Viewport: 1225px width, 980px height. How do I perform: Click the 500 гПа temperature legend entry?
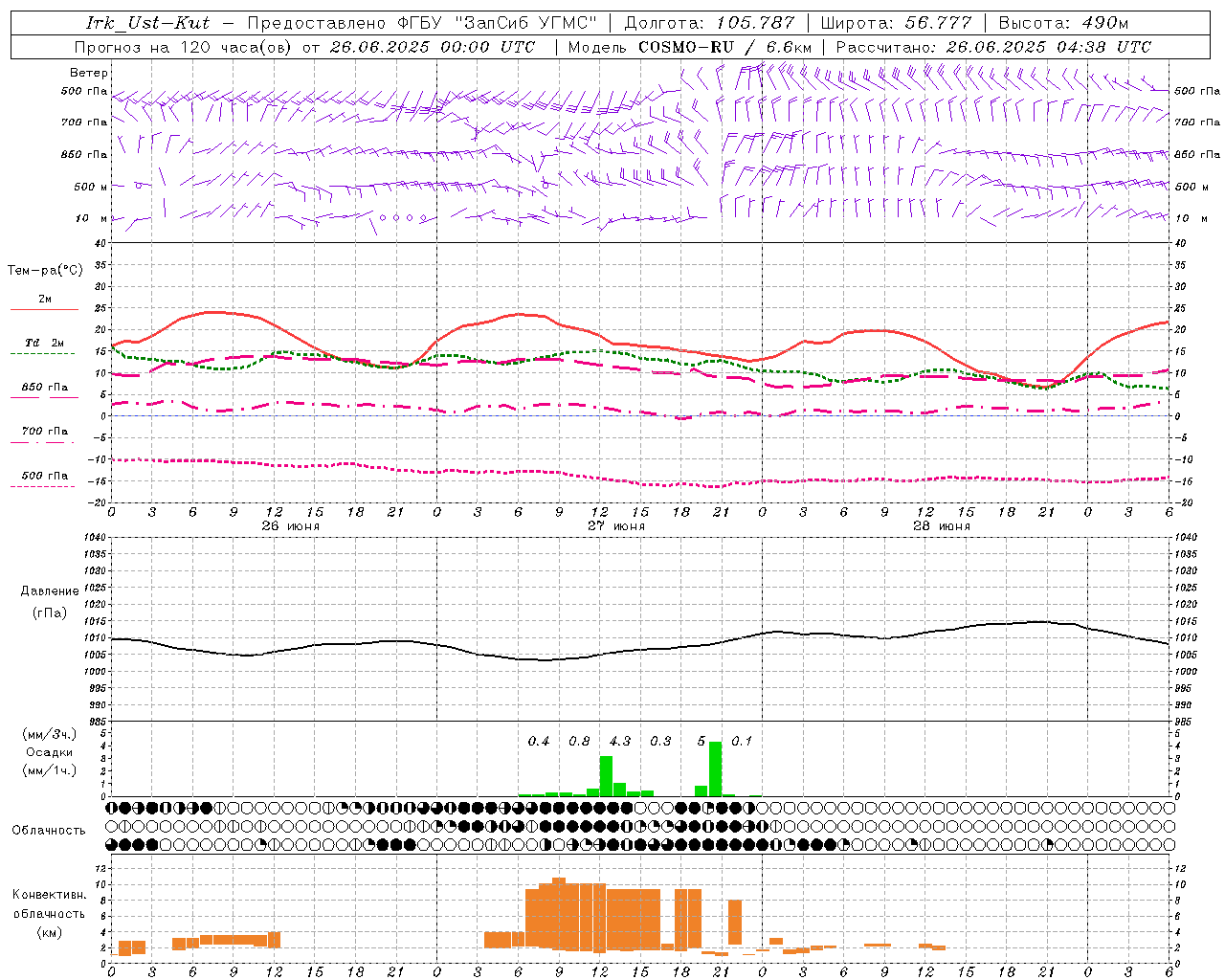(x=44, y=479)
